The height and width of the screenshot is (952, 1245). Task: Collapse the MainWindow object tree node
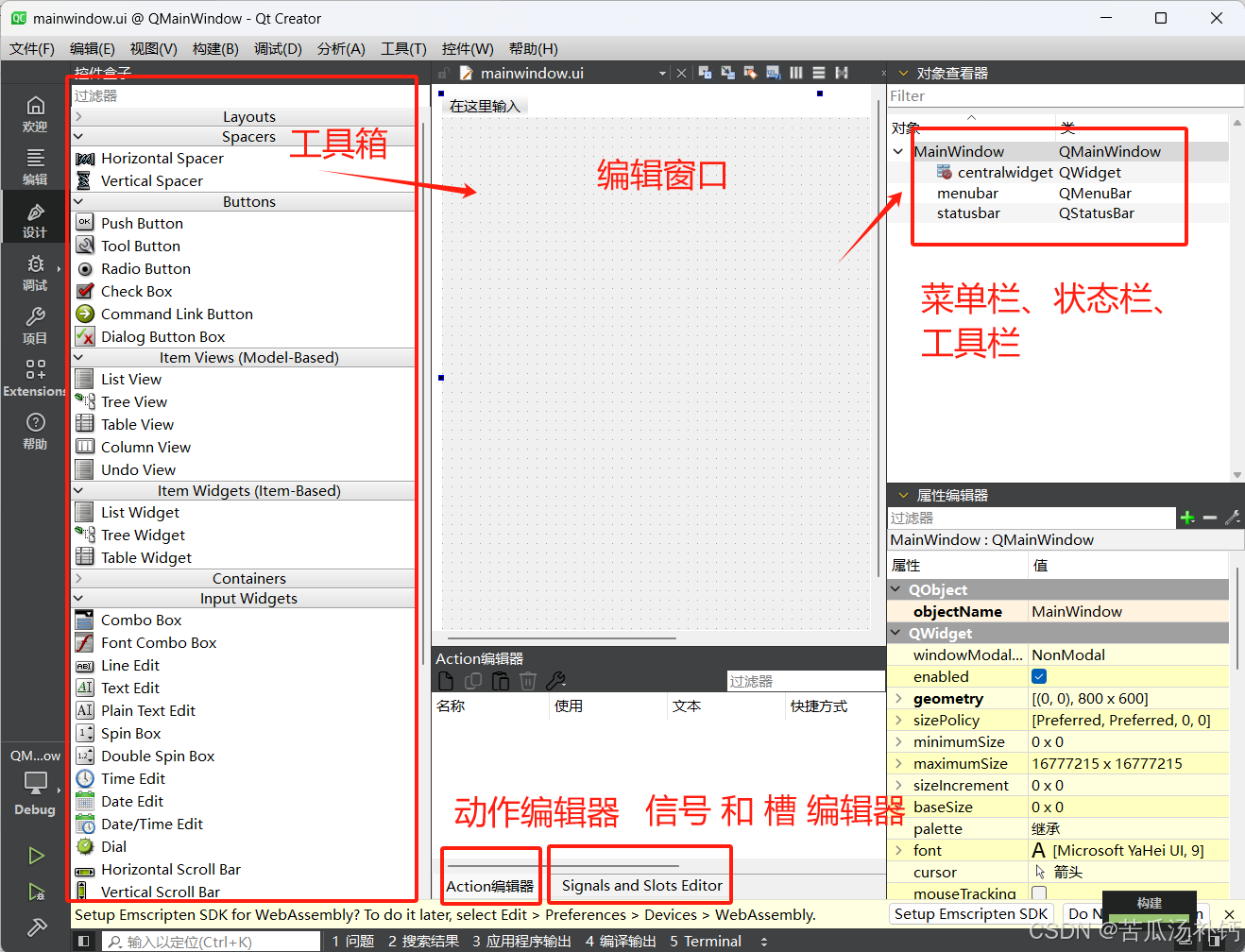coord(898,151)
